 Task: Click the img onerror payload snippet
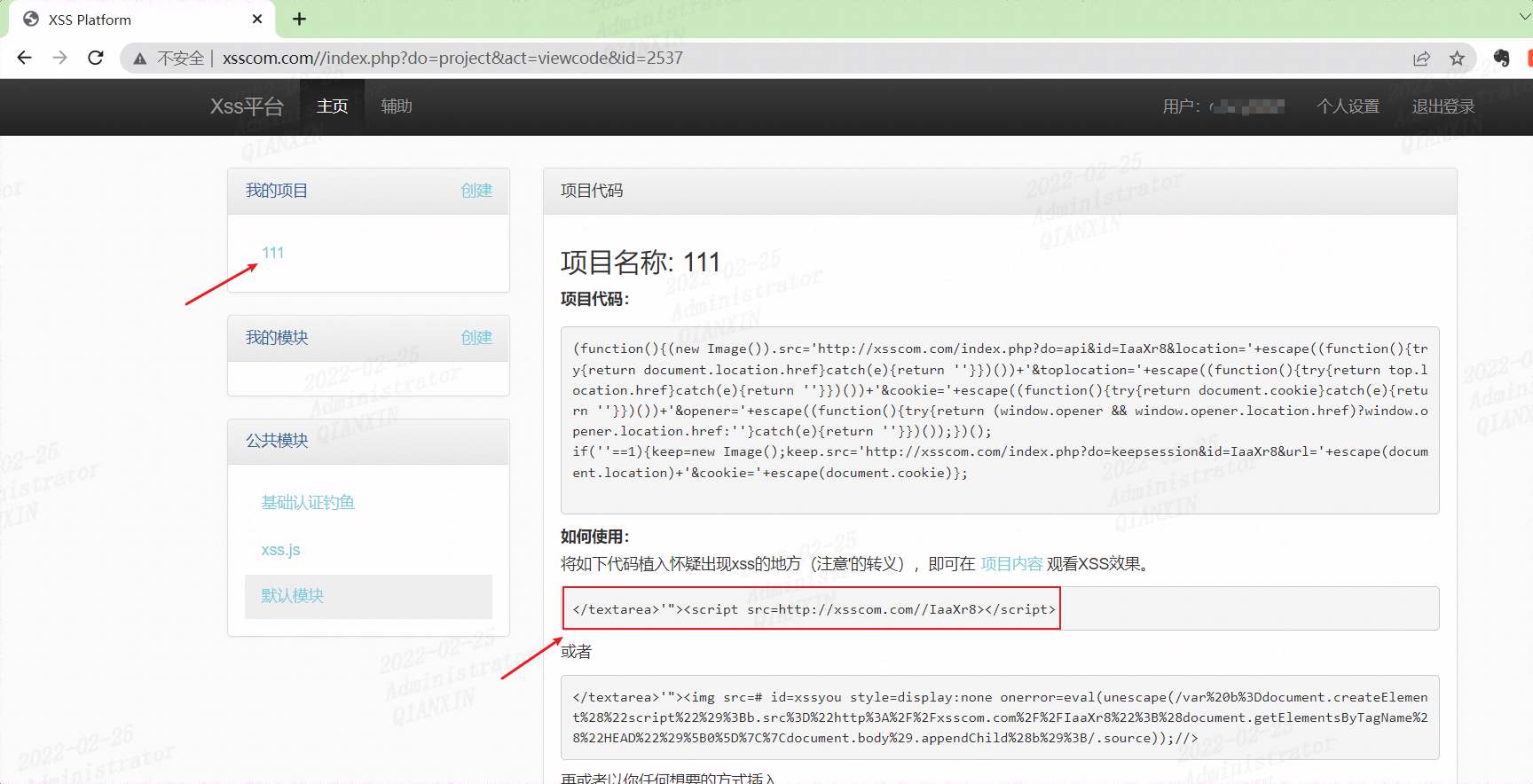click(x=1000, y=717)
